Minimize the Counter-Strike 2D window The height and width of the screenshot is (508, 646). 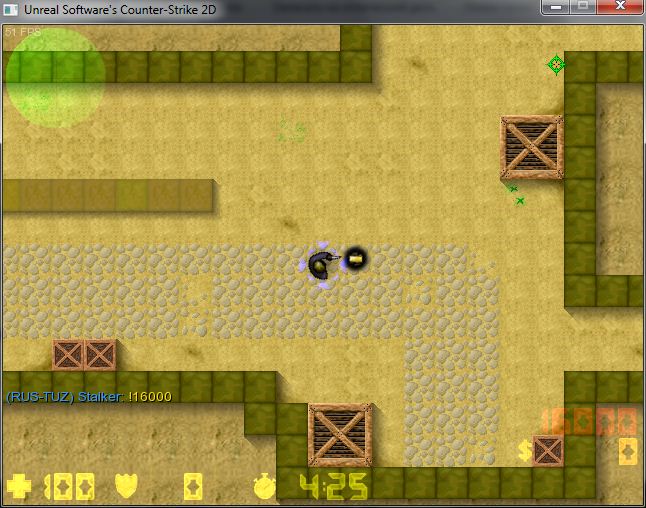coord(555,7)
